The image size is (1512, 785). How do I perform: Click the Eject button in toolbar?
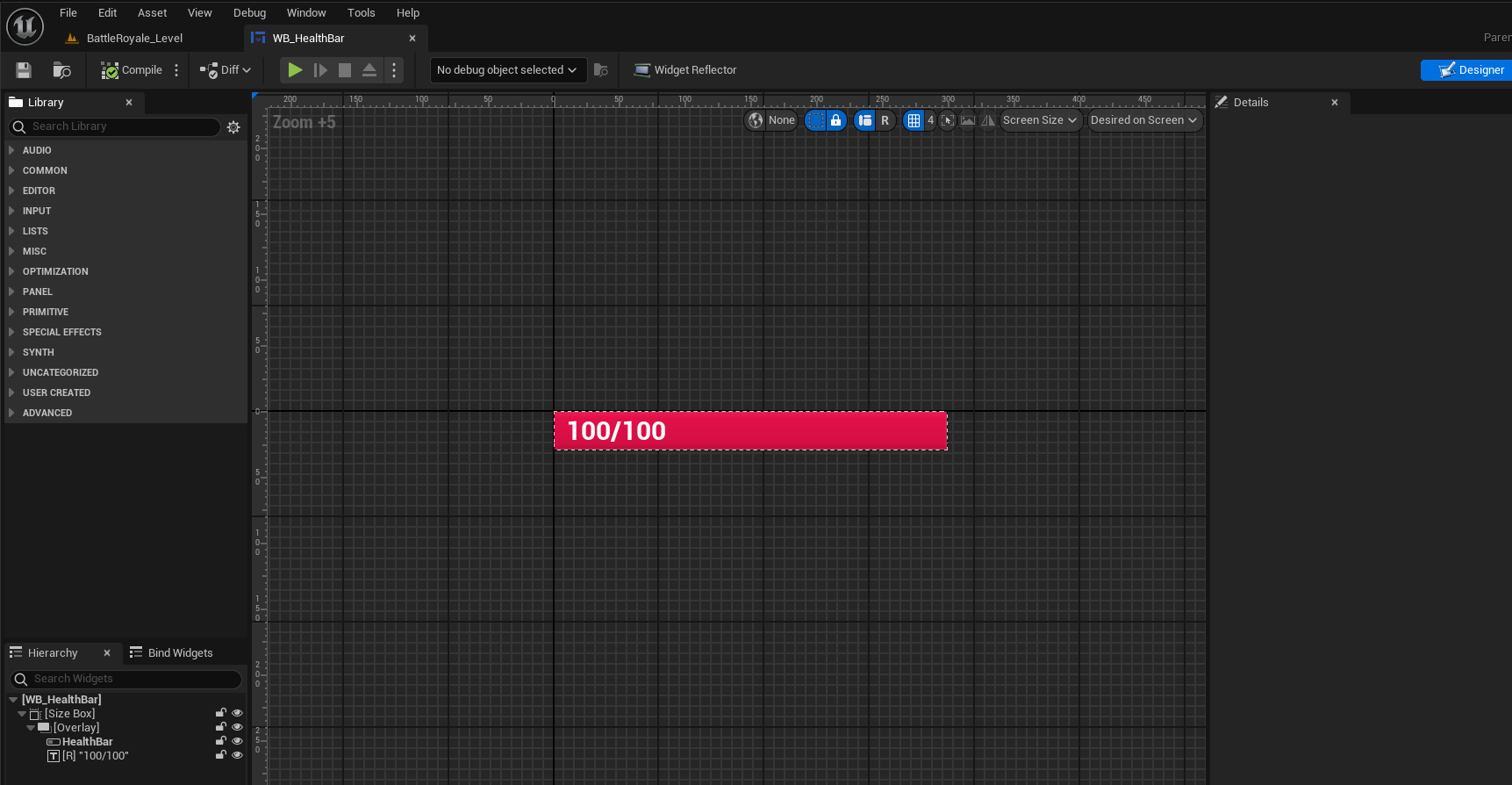pyautogui.click(x=369, y=70)
